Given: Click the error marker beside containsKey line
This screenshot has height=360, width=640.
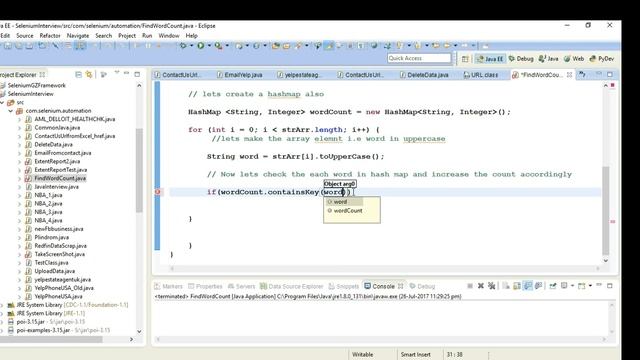Looking at the screenshot, I should tap(158, 192).
